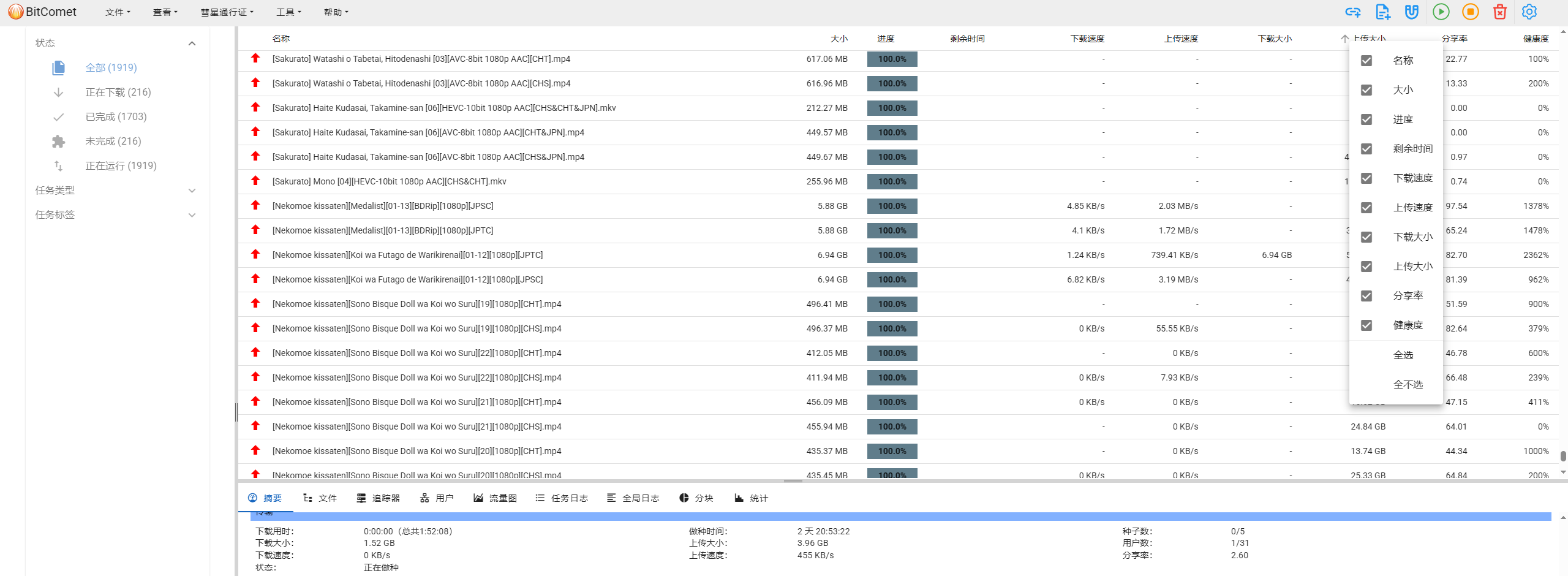Uncheck the 剩余时间 column checkbox
Image resolution: width=1568 pixels, height=576 pixels.
pos(1366,149)
